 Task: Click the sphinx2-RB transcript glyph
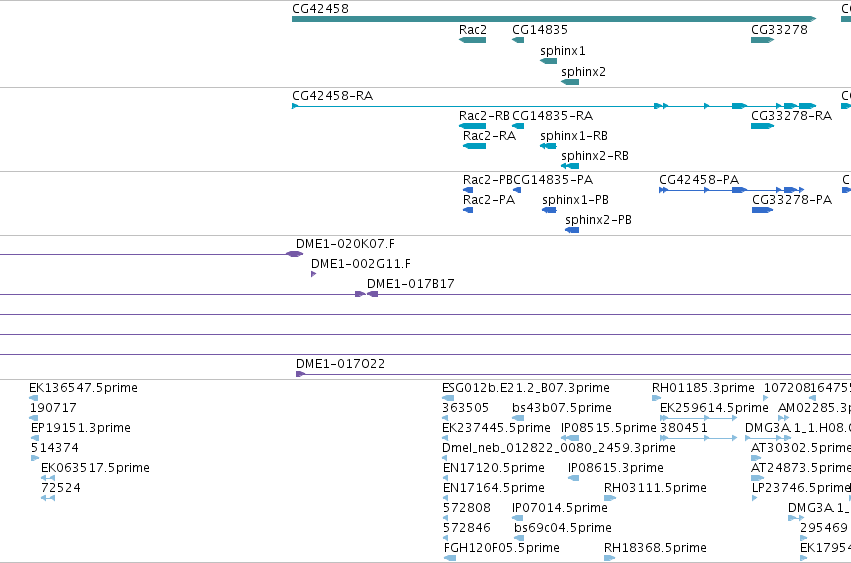[x=570, y=166]
